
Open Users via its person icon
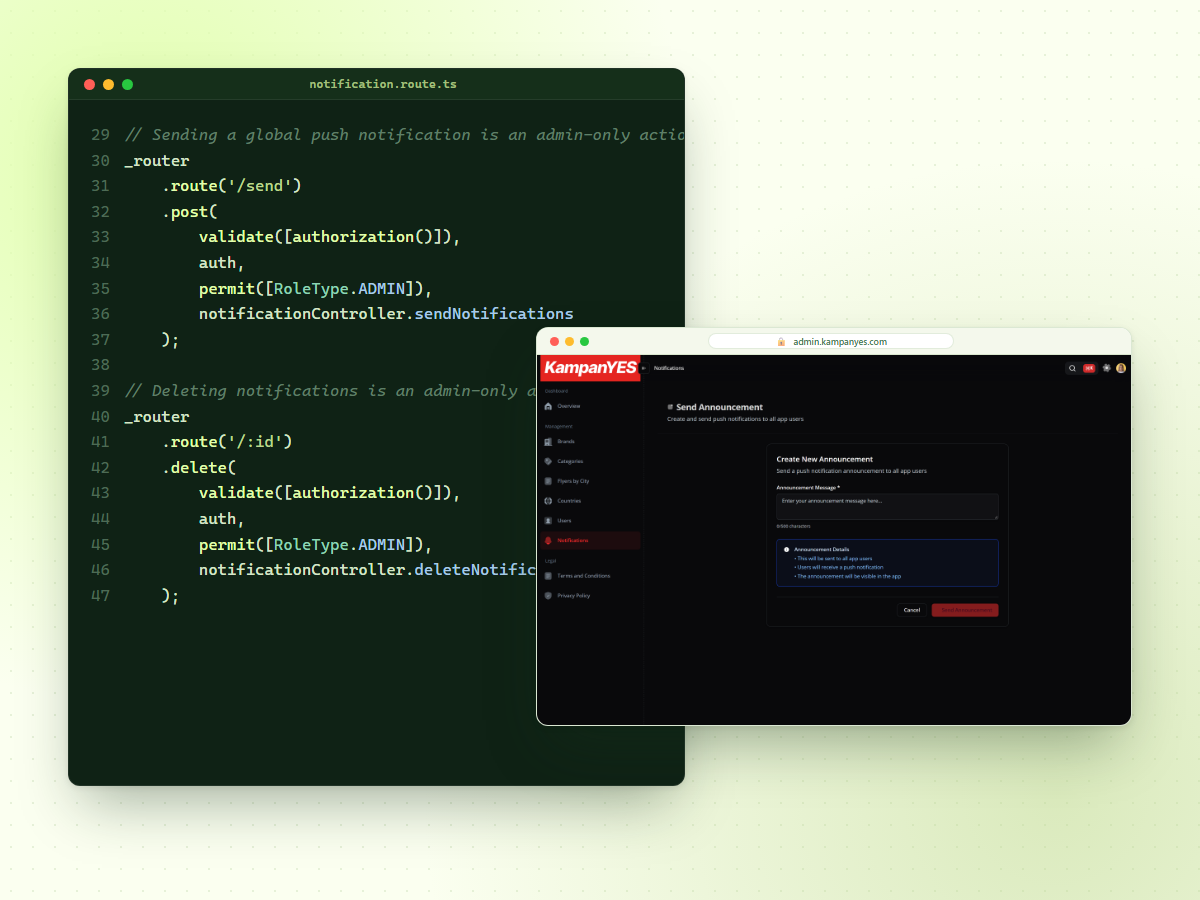(548, 521)
